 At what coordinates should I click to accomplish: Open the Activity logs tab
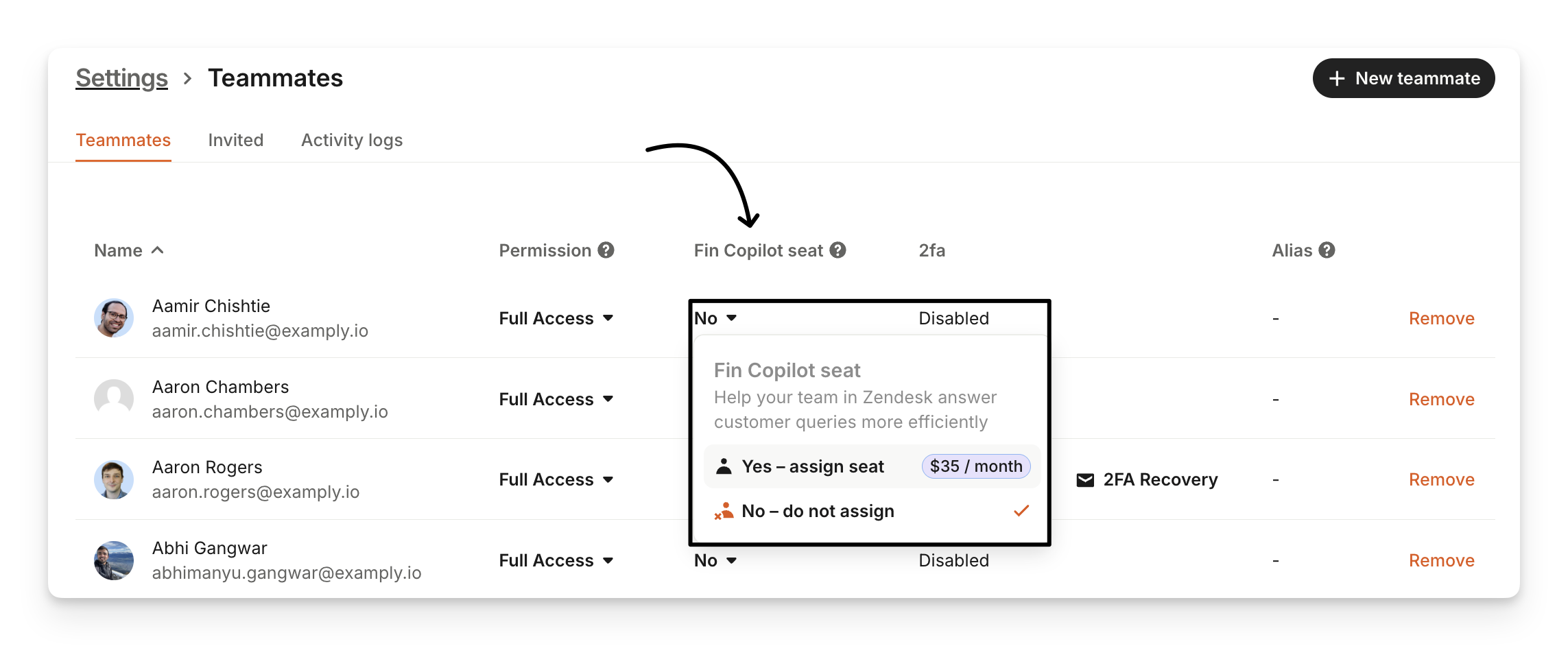(x=352, y=140)
